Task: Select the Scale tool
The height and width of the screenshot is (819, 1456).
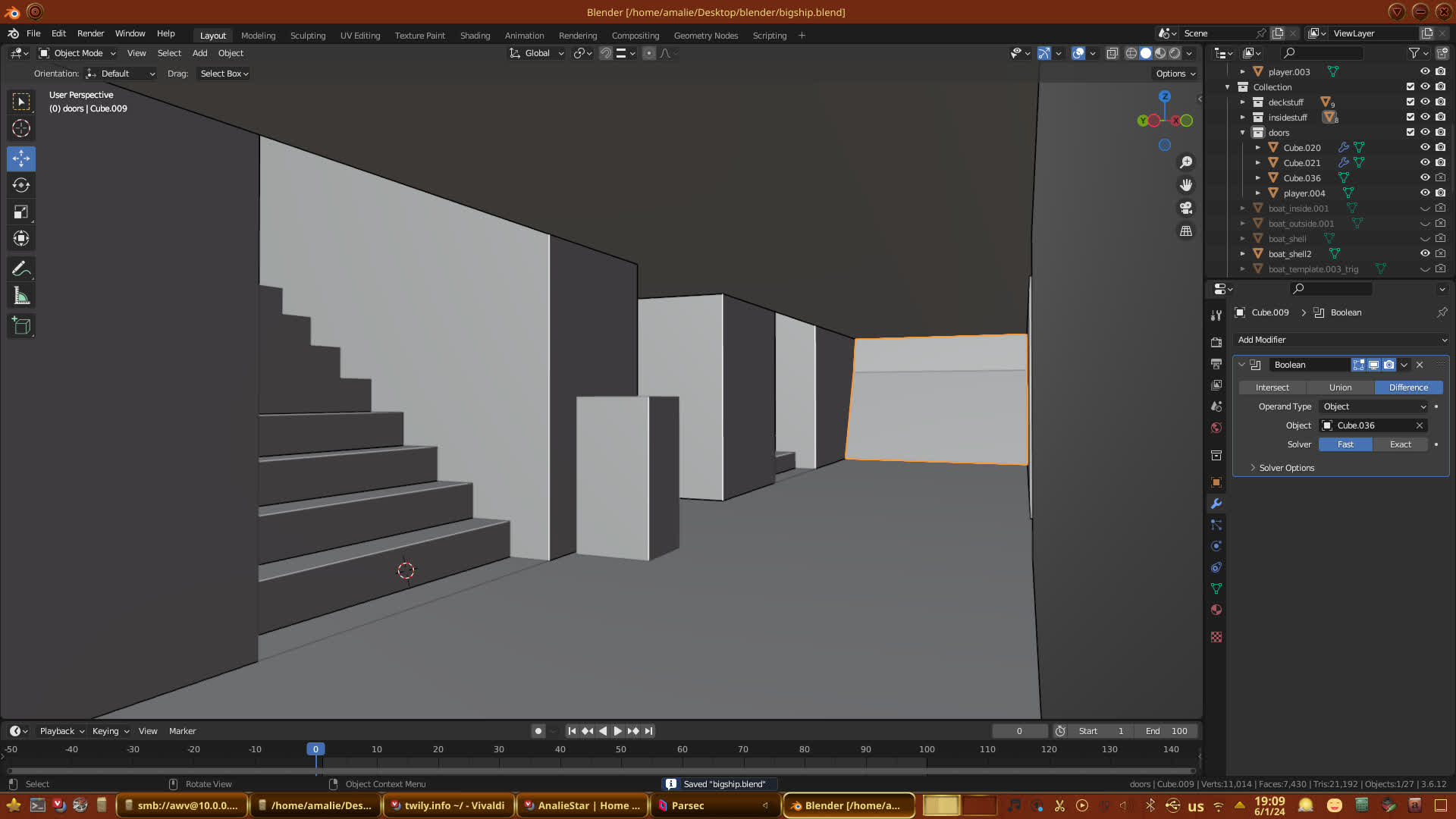Action: pyautogui.click(x=21, y=212)
